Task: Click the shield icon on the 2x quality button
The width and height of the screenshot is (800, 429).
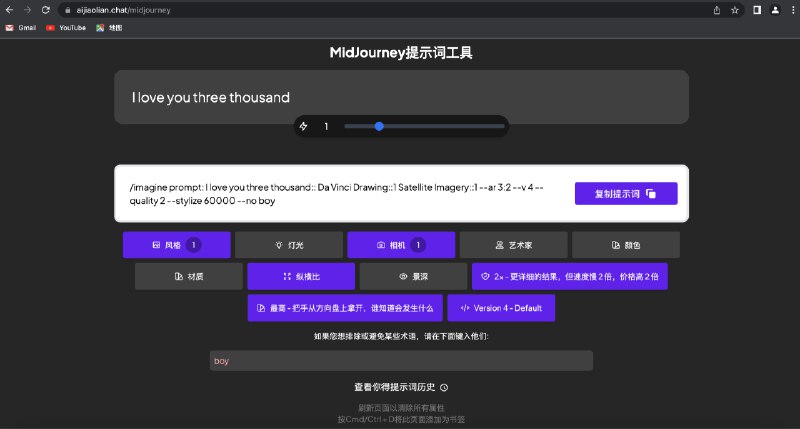Action: [485, 276]
